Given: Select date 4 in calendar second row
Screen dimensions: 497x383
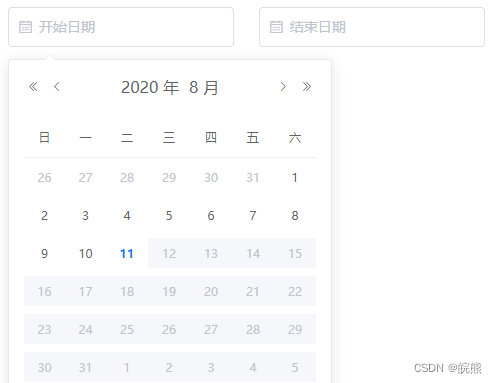Looking at the screenshot, I should (x=127, y=216).
